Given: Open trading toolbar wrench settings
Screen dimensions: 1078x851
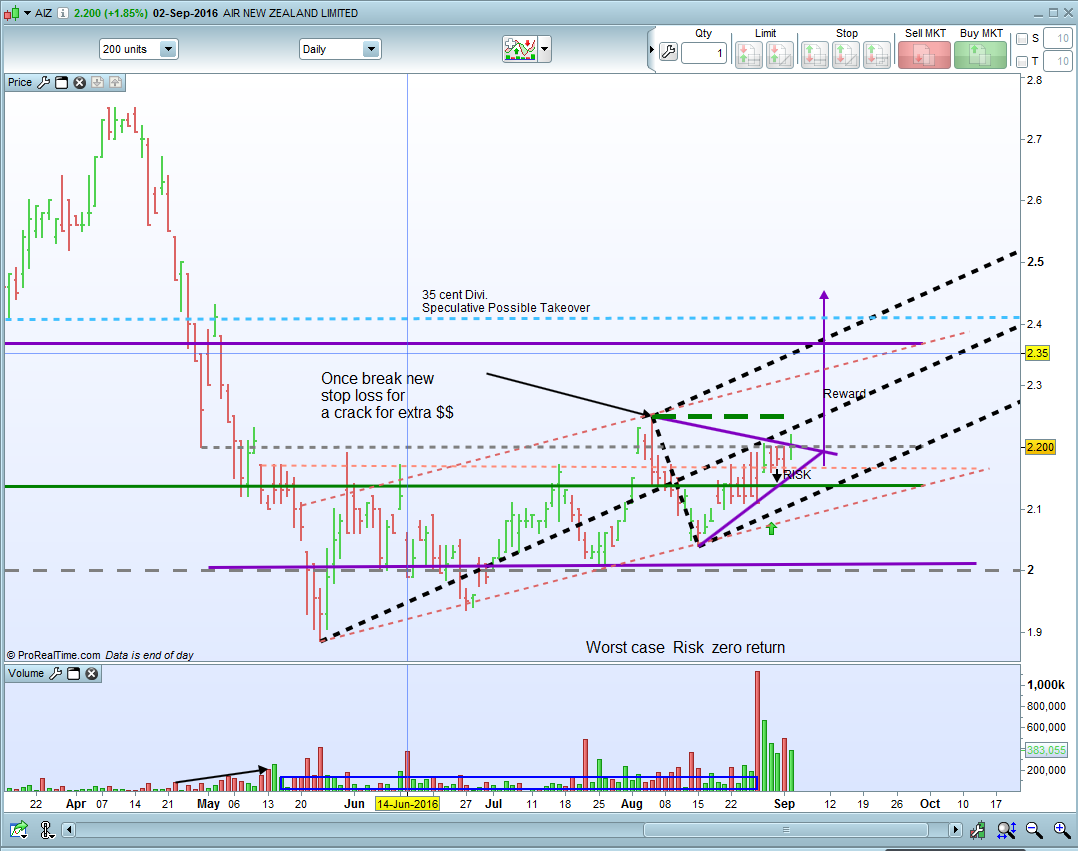Looking at the screenshot, I should coord(668,52).
